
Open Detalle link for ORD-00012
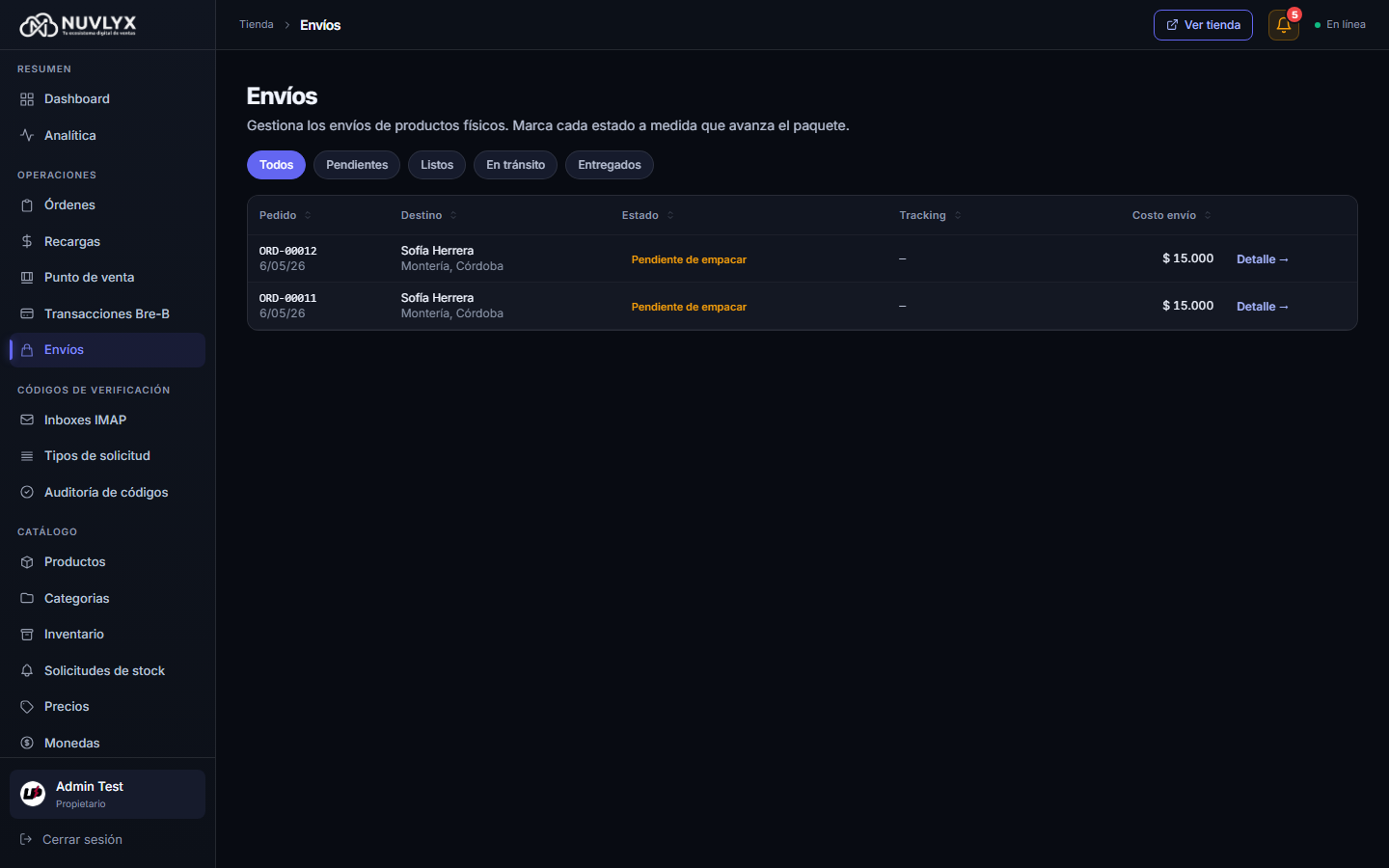[x=1263, y=259]
